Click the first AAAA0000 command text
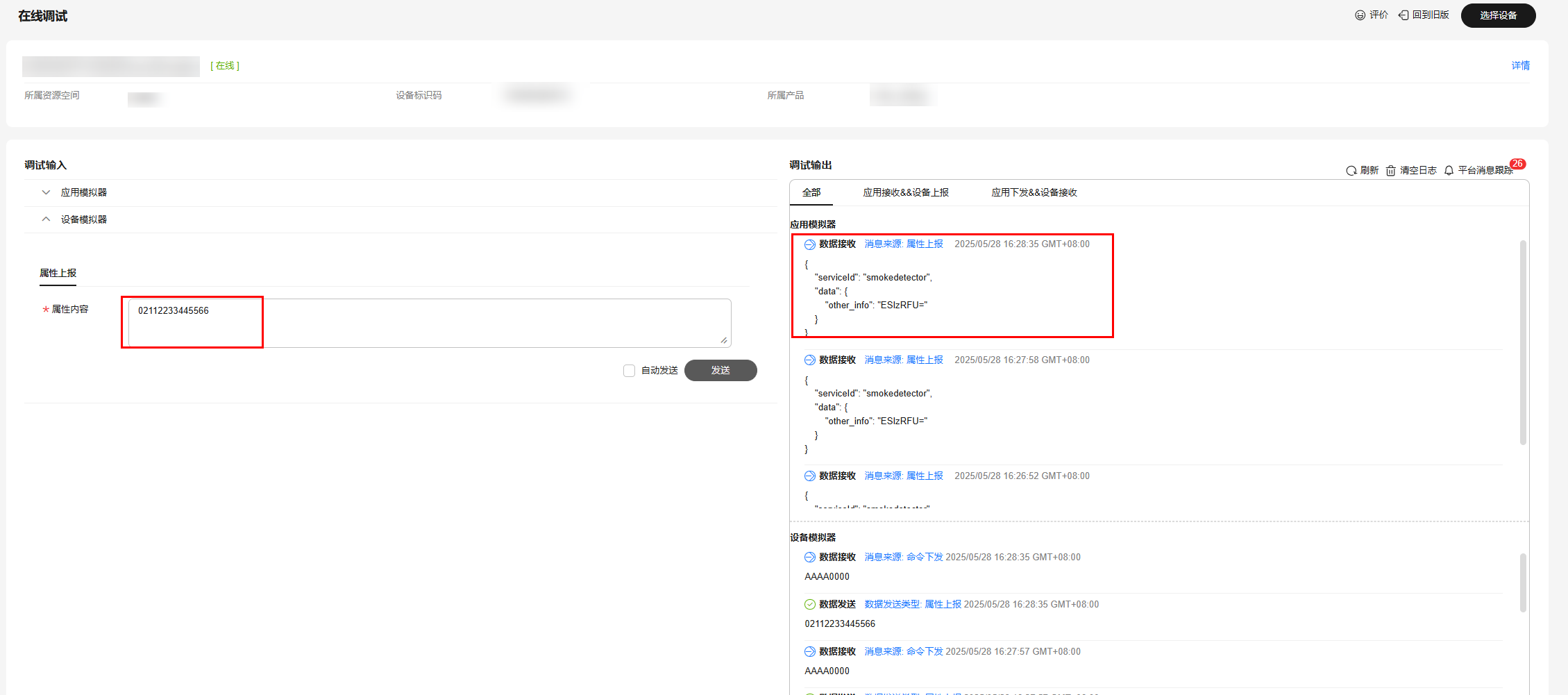Viewport: 1568px width, 695px height. coord(827,577)
